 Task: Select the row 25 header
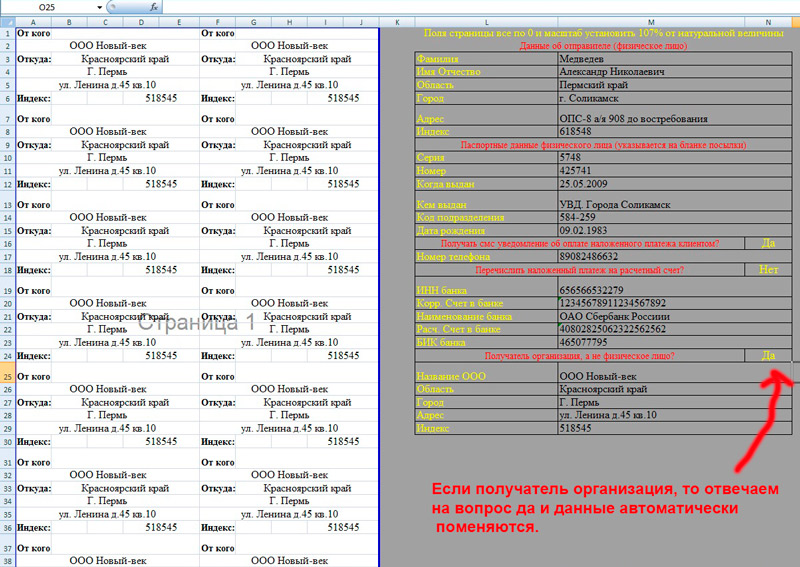tap(7, 376)
